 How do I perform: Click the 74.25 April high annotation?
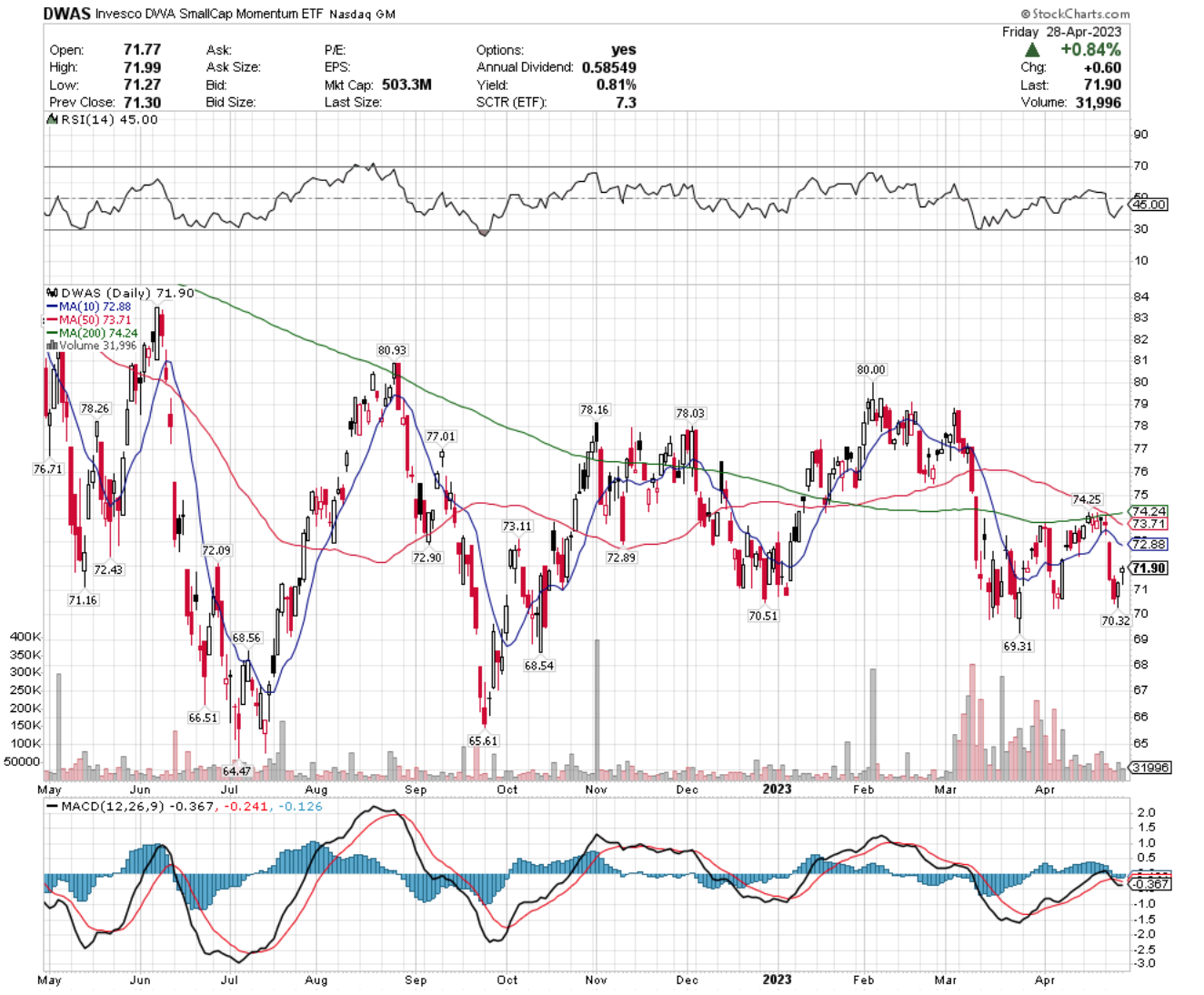(x=1087, y=499)
